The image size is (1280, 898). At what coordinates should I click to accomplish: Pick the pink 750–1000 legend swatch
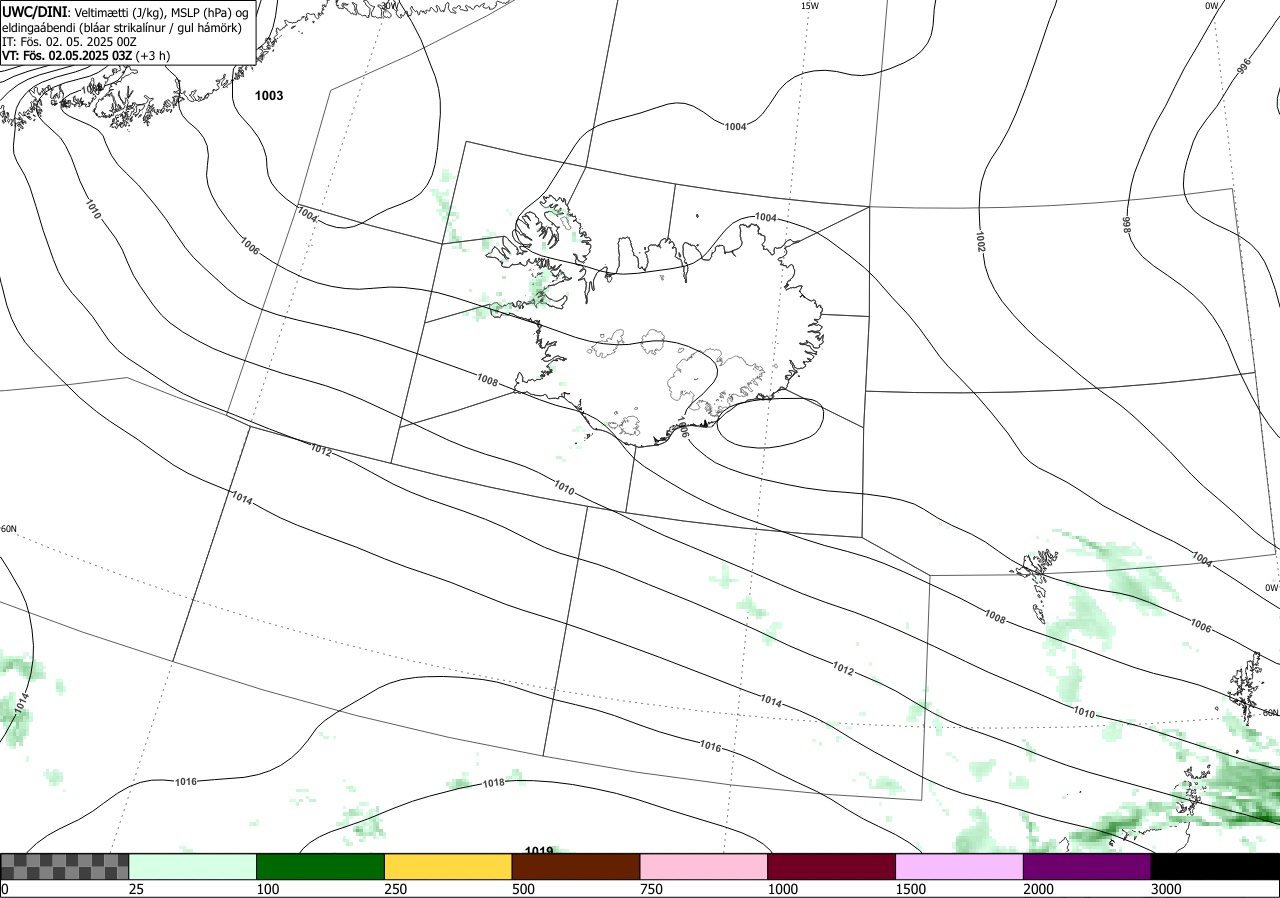(x=704, y=866)
